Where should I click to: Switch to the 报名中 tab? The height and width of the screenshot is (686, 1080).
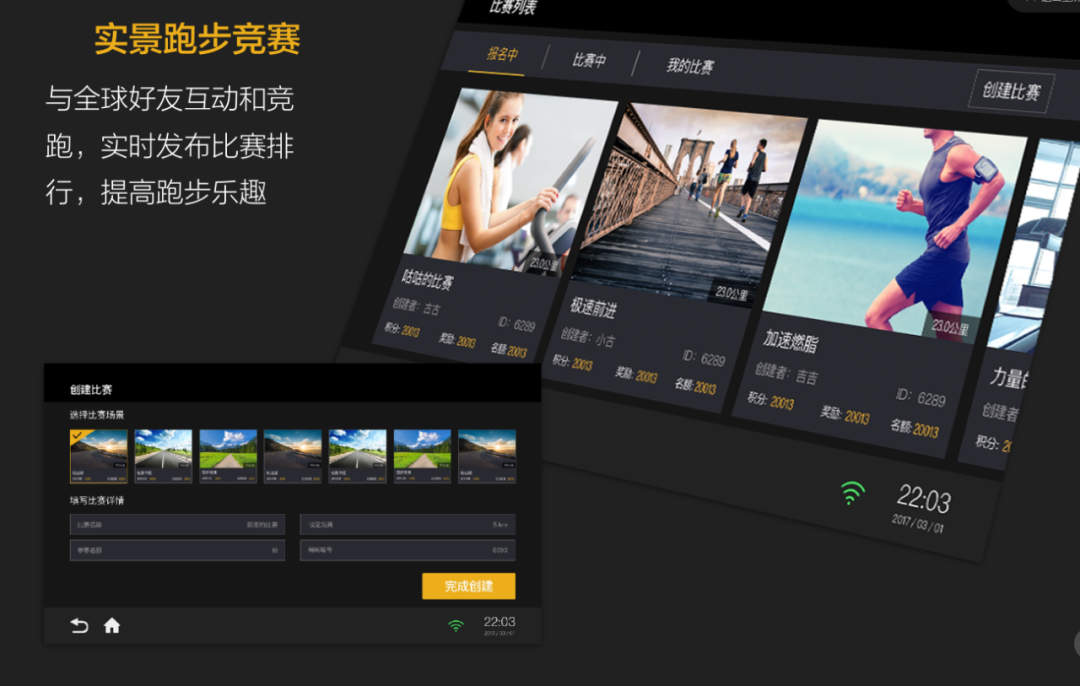[502, 54]
